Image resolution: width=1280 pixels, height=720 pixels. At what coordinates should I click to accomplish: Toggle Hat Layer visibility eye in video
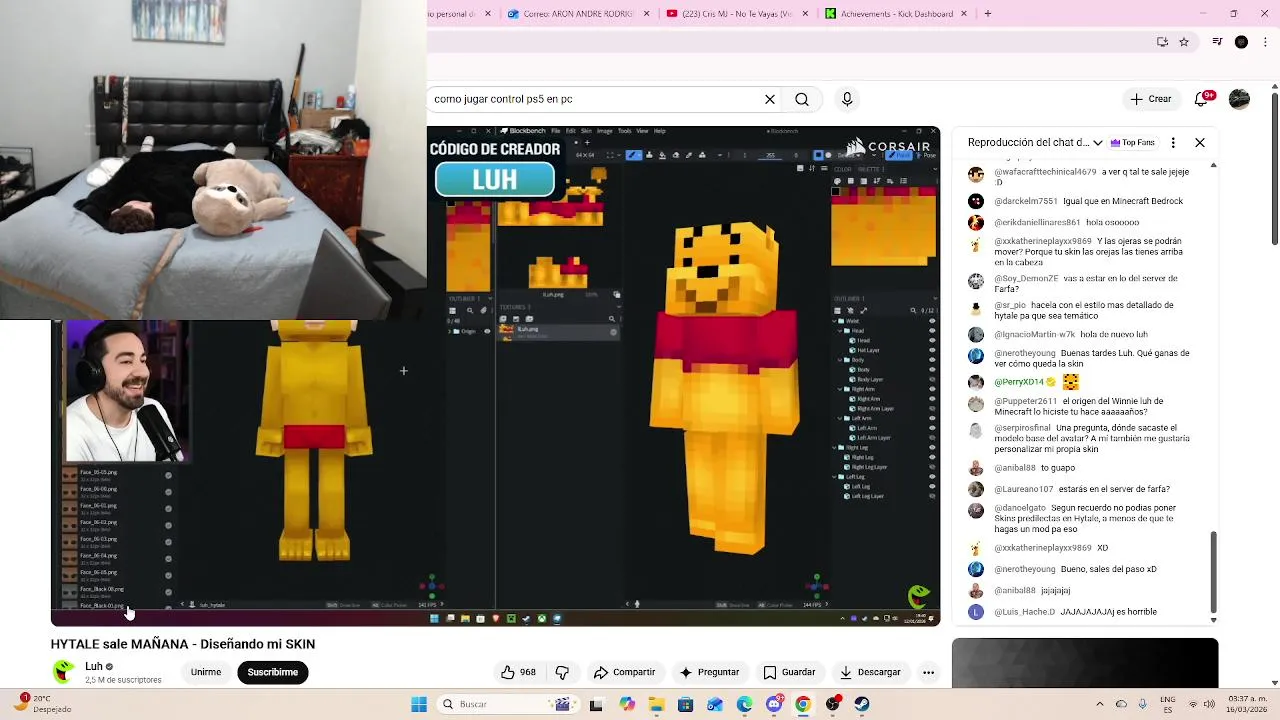932,350
